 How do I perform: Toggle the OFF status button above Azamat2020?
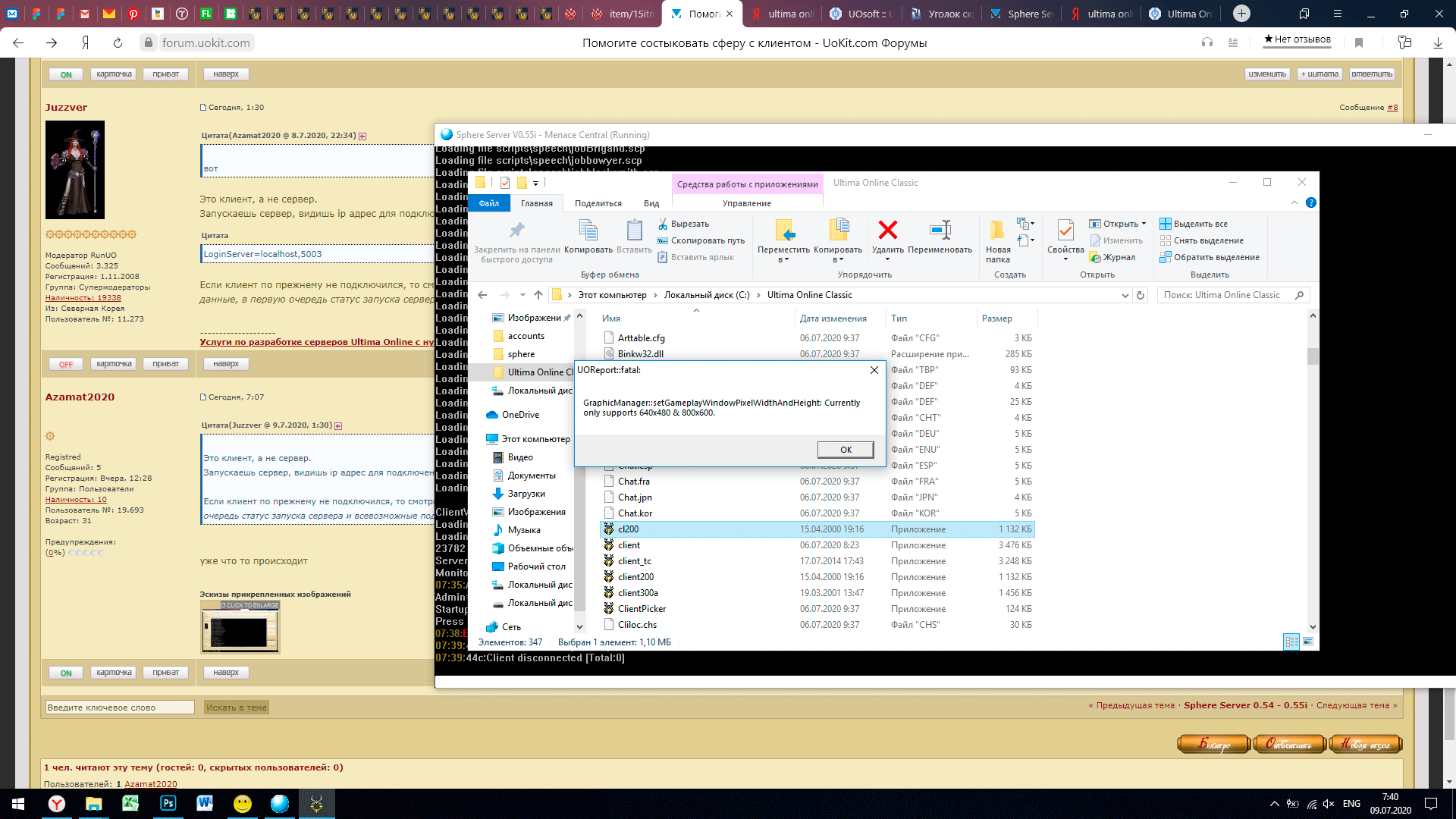click(66, 364)
